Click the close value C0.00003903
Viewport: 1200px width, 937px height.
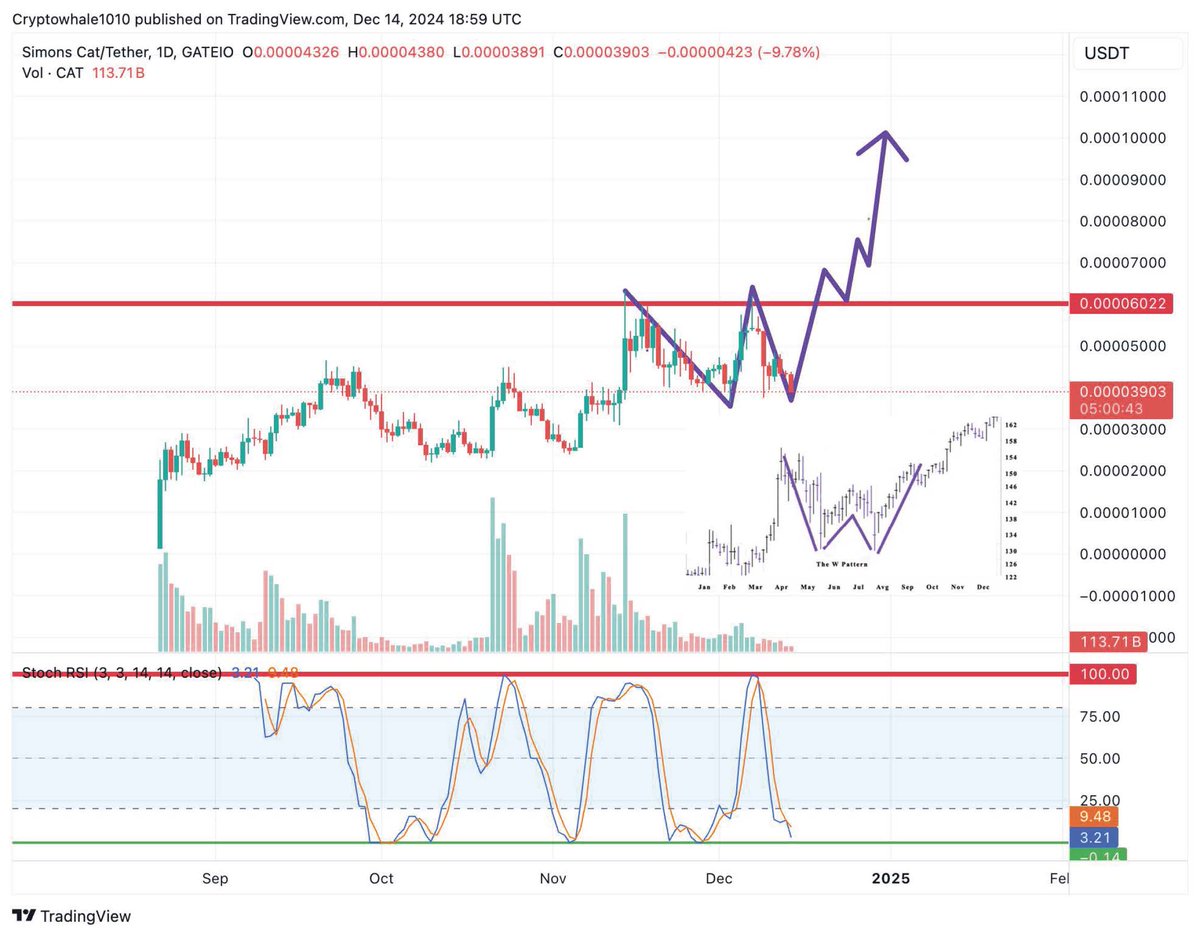[x=601, y=52]
